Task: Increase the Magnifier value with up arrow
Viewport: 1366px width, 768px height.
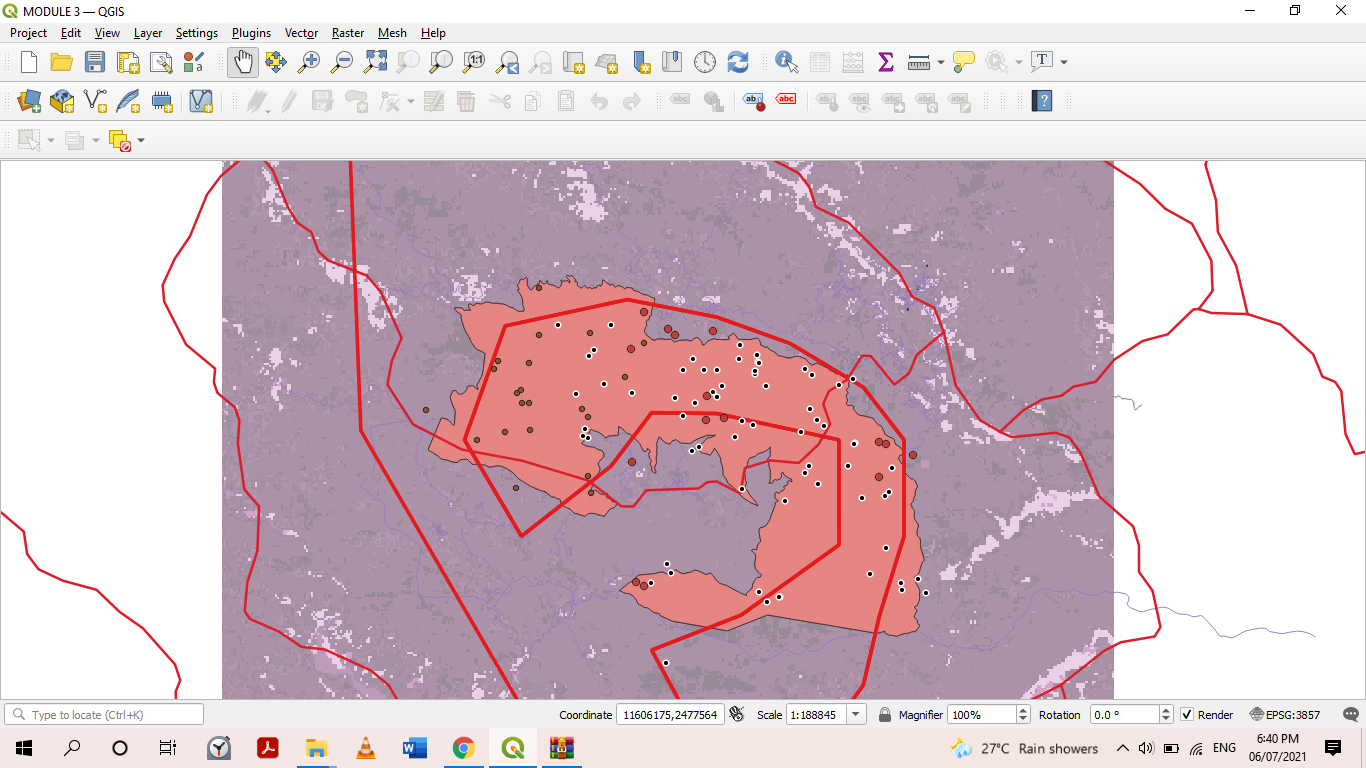Action: [1023, 711]
